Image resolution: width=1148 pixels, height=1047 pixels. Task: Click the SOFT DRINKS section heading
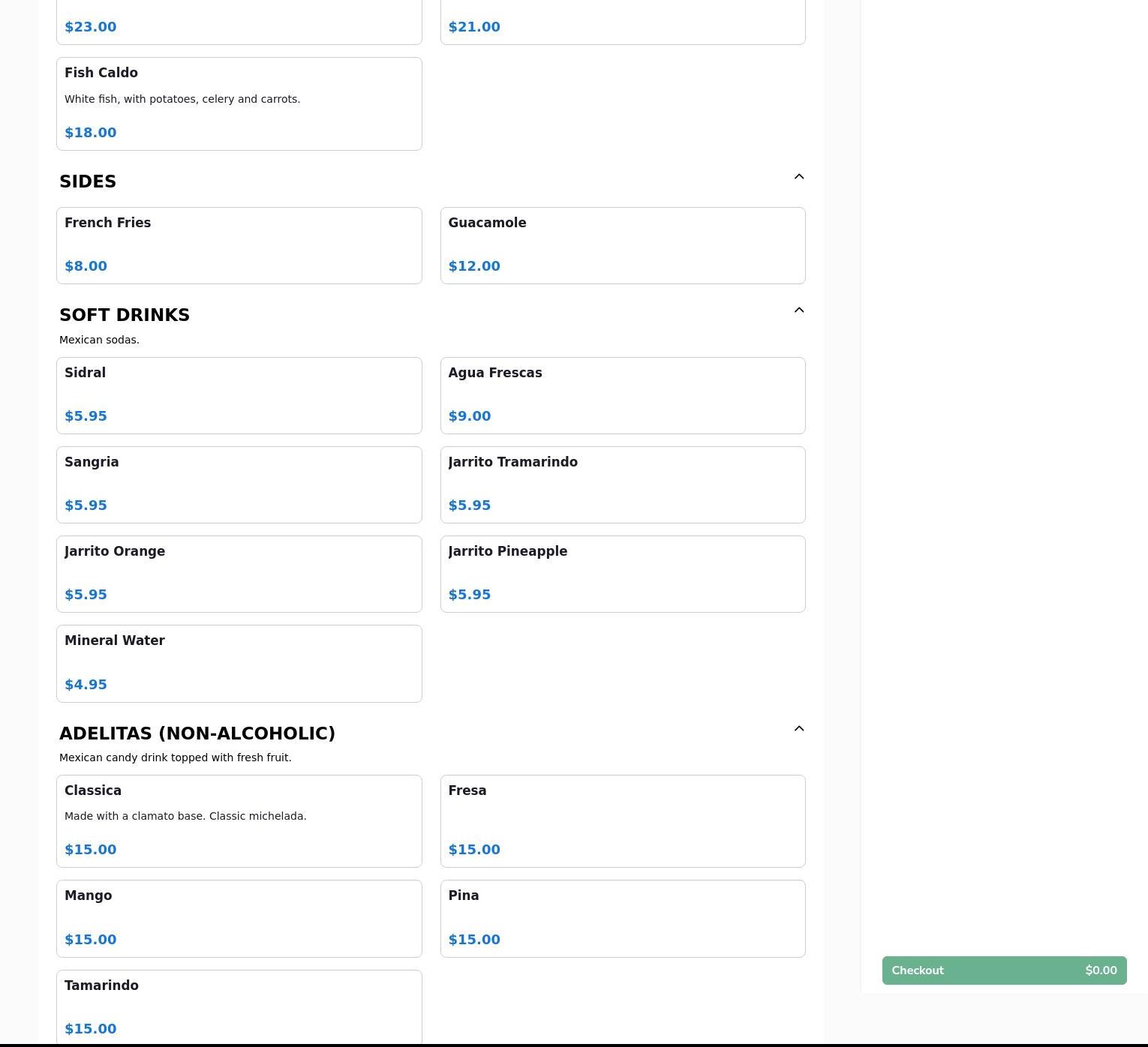tap(125, 315)
